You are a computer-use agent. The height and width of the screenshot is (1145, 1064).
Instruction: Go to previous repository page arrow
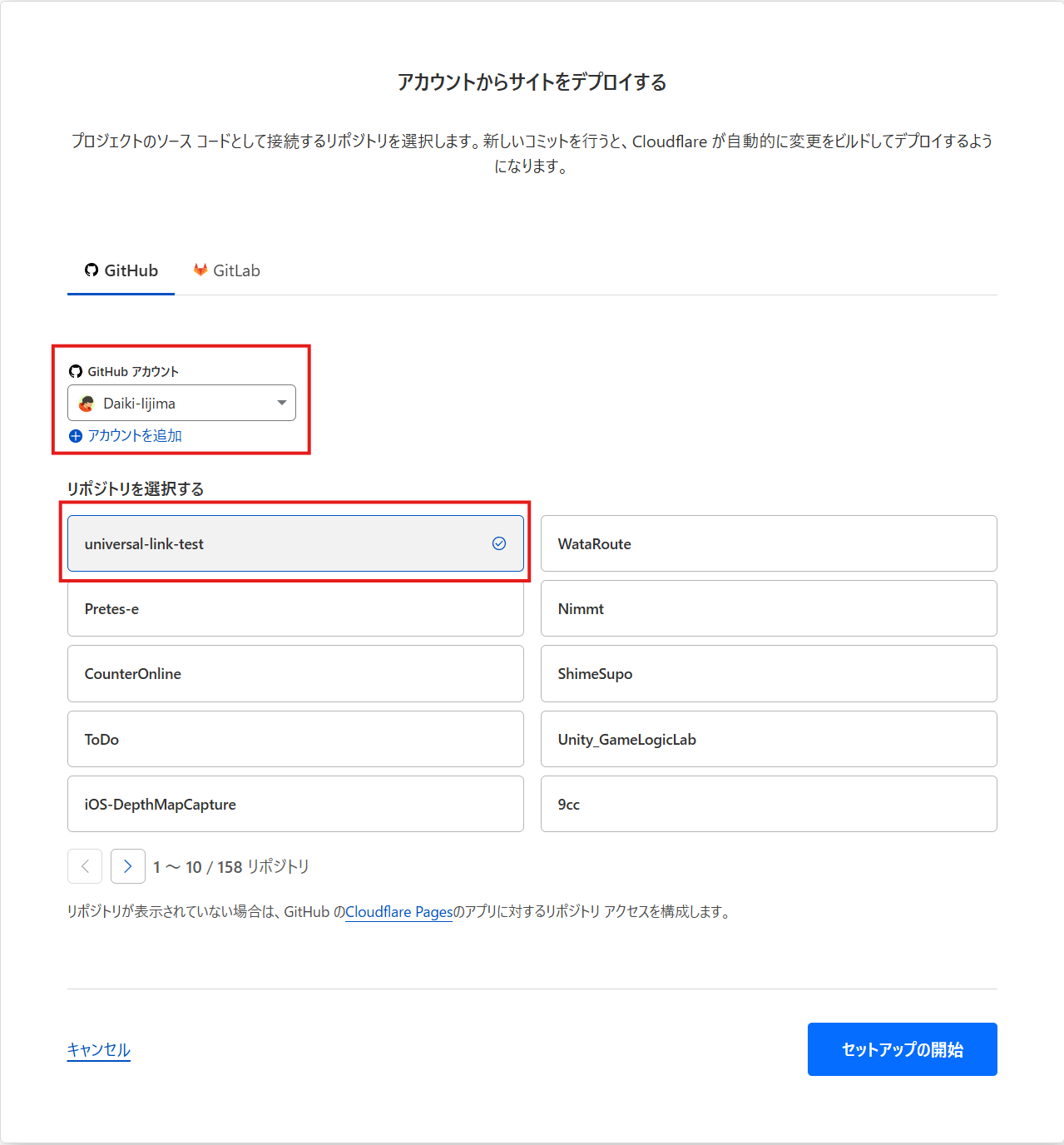coord(85,866)
